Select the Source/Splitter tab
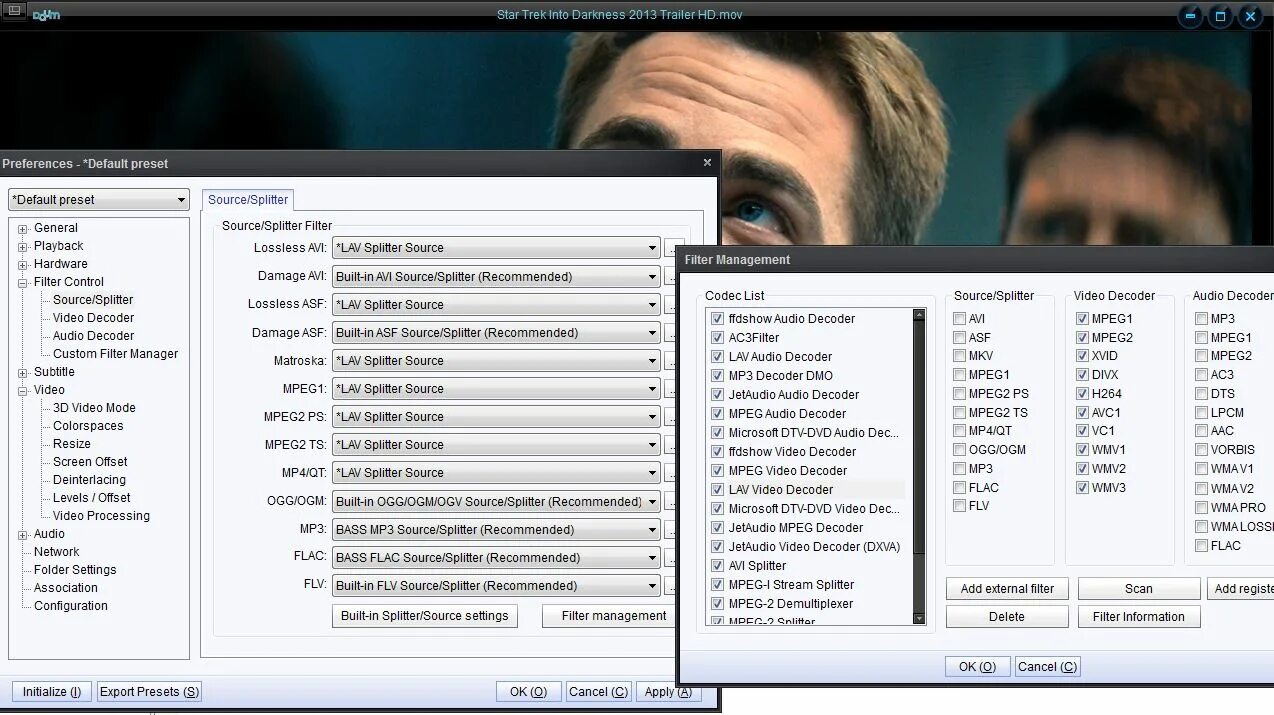The image size is (1274, 715). pyautogui.click(x=248, y=200)
